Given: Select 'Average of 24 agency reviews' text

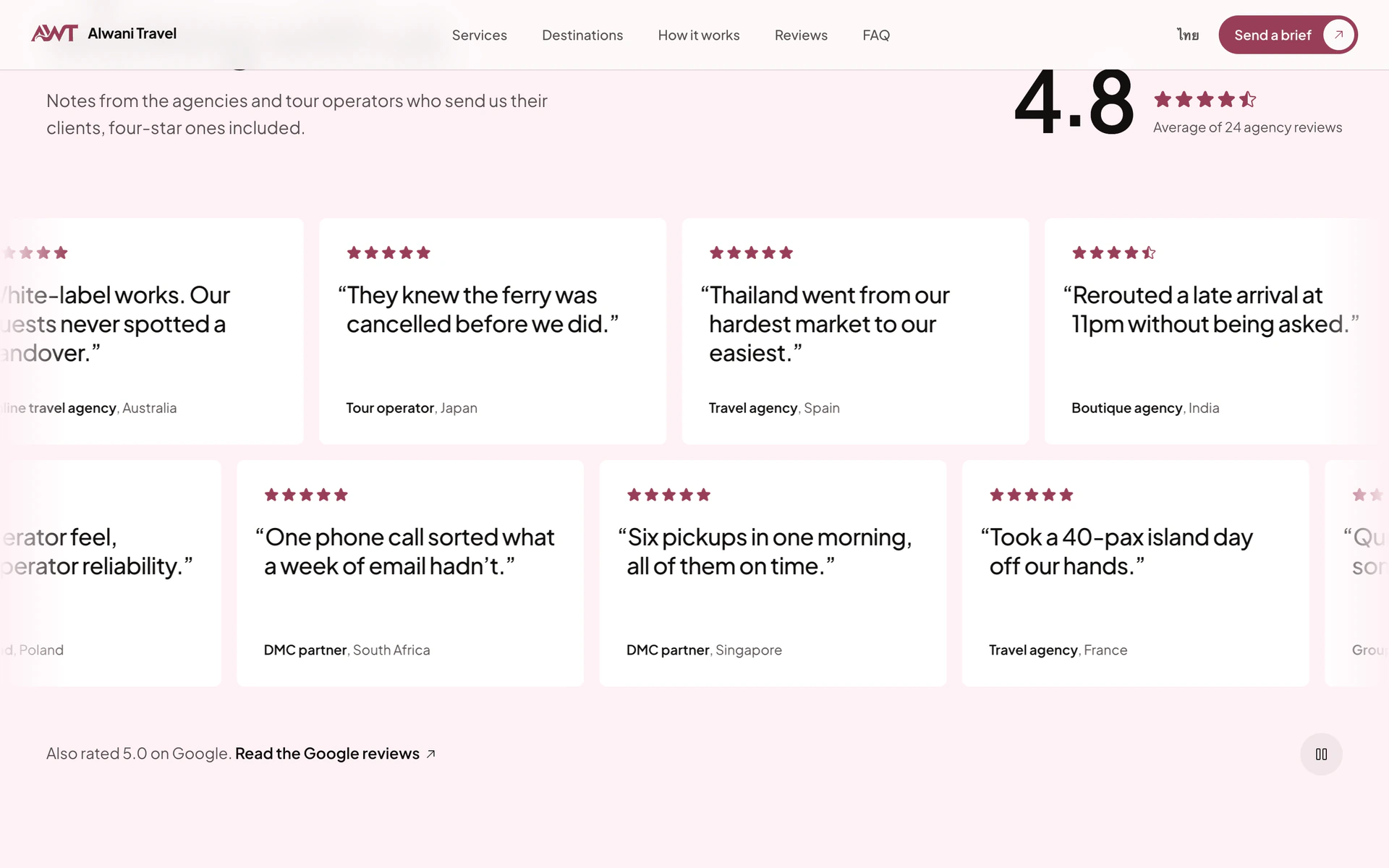Looking at the screenshot, I should click(x=1247, y=127).
